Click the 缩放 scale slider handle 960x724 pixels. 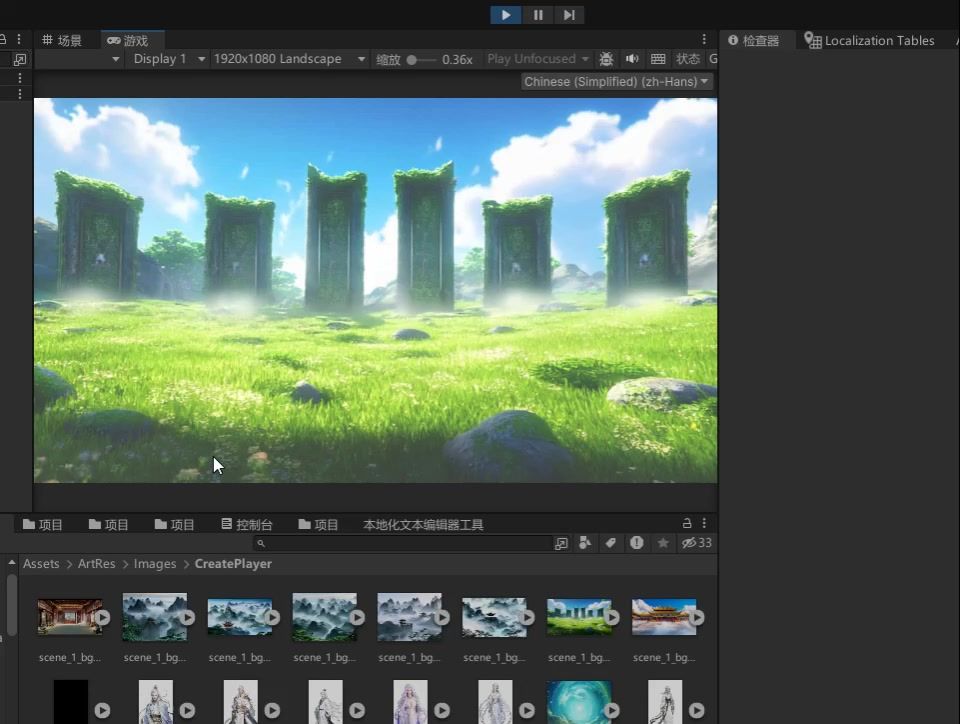point(412,60)
